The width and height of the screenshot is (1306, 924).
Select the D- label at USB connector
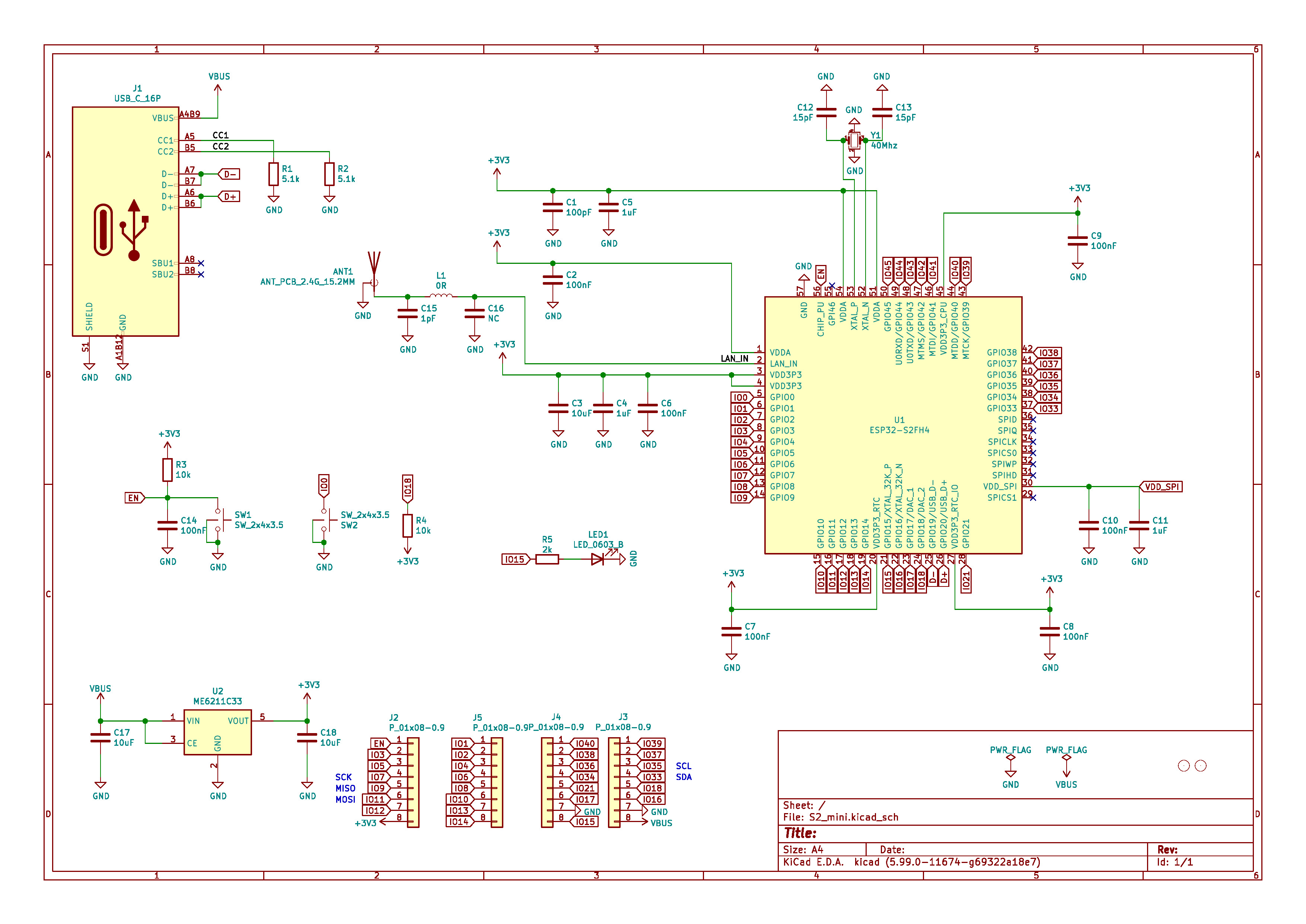[x=229, y=174]
